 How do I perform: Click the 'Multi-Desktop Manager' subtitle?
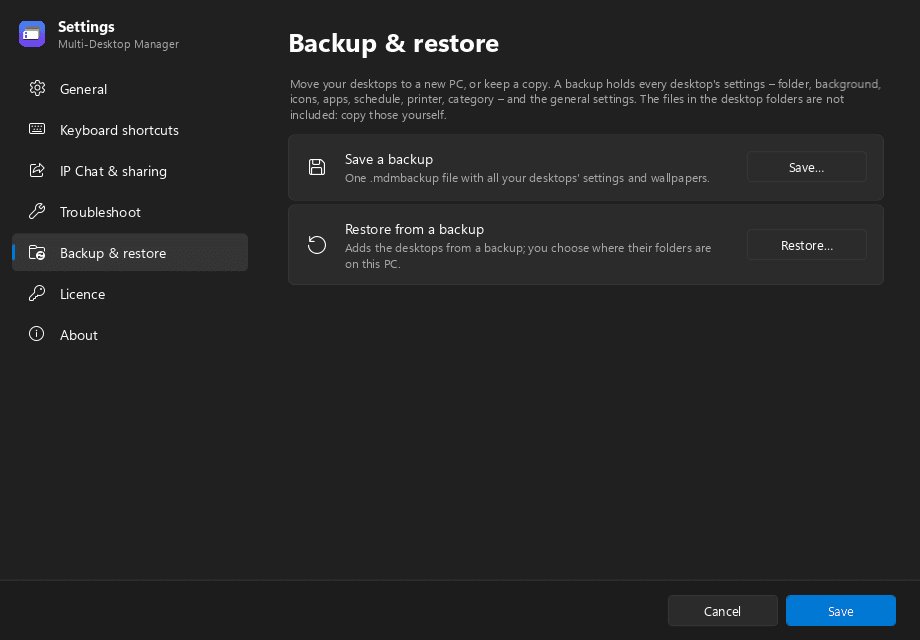point(119,45)
